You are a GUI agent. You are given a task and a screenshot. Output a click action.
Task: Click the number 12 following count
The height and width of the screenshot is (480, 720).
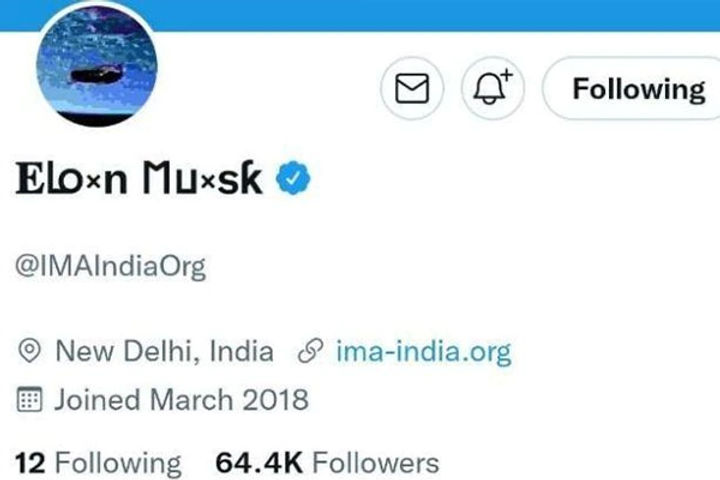pyautogui.click(x=30, y=463)
